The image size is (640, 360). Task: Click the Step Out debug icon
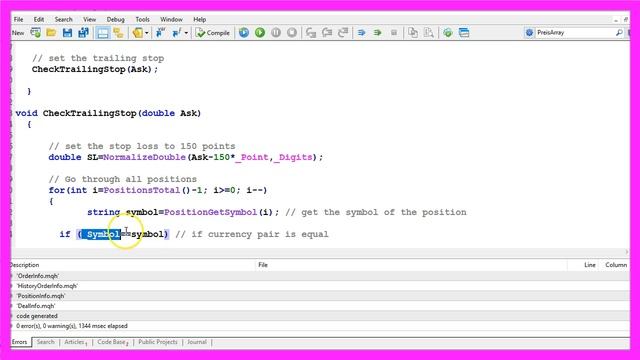coord(343,33)
